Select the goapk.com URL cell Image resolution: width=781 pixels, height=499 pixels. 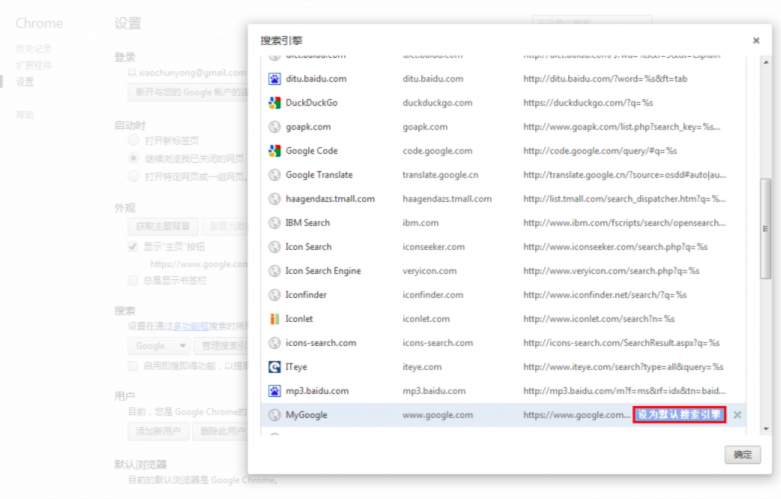622,126
